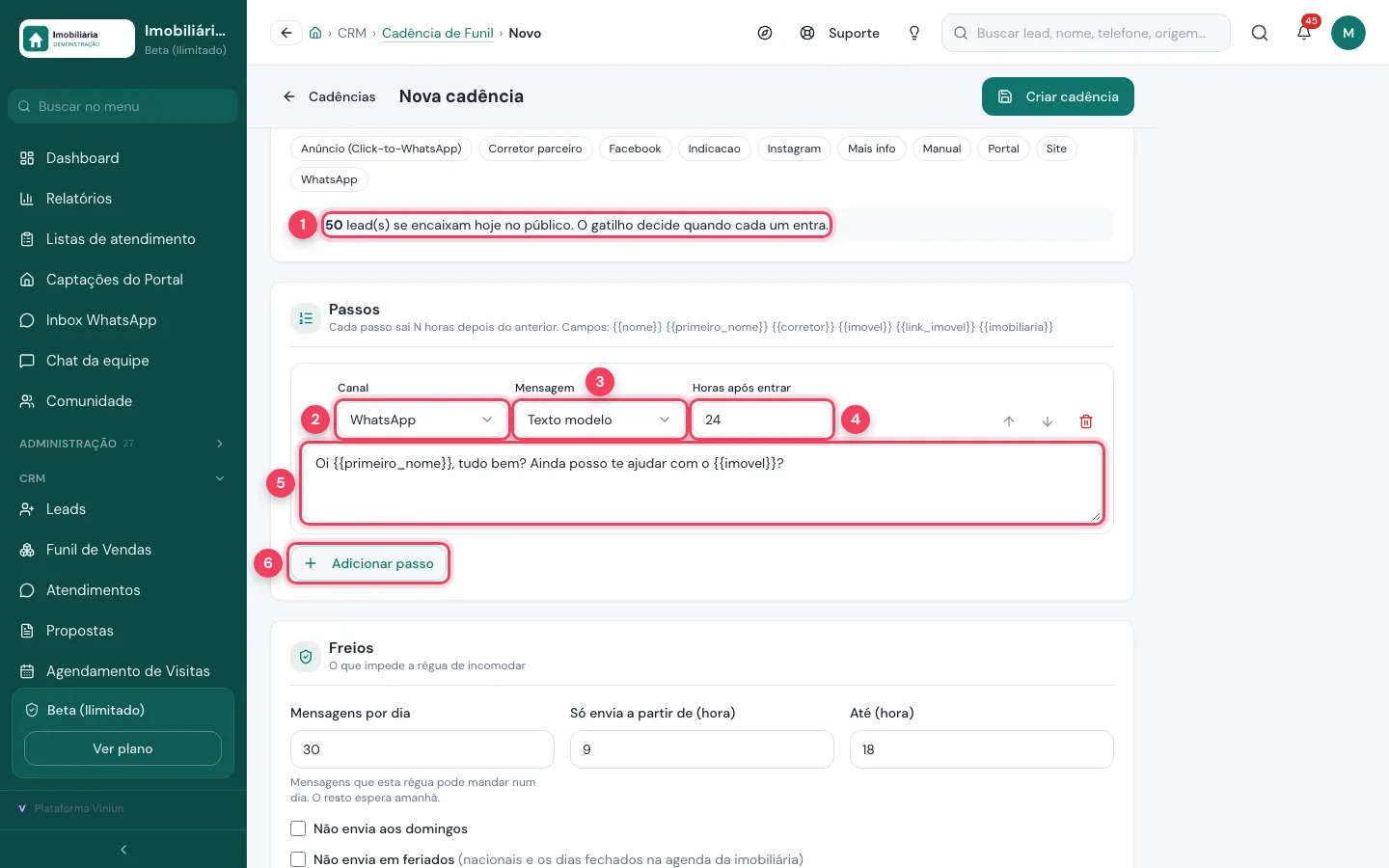
Task: Click the Até (hora) field
Action: point(982,749)
